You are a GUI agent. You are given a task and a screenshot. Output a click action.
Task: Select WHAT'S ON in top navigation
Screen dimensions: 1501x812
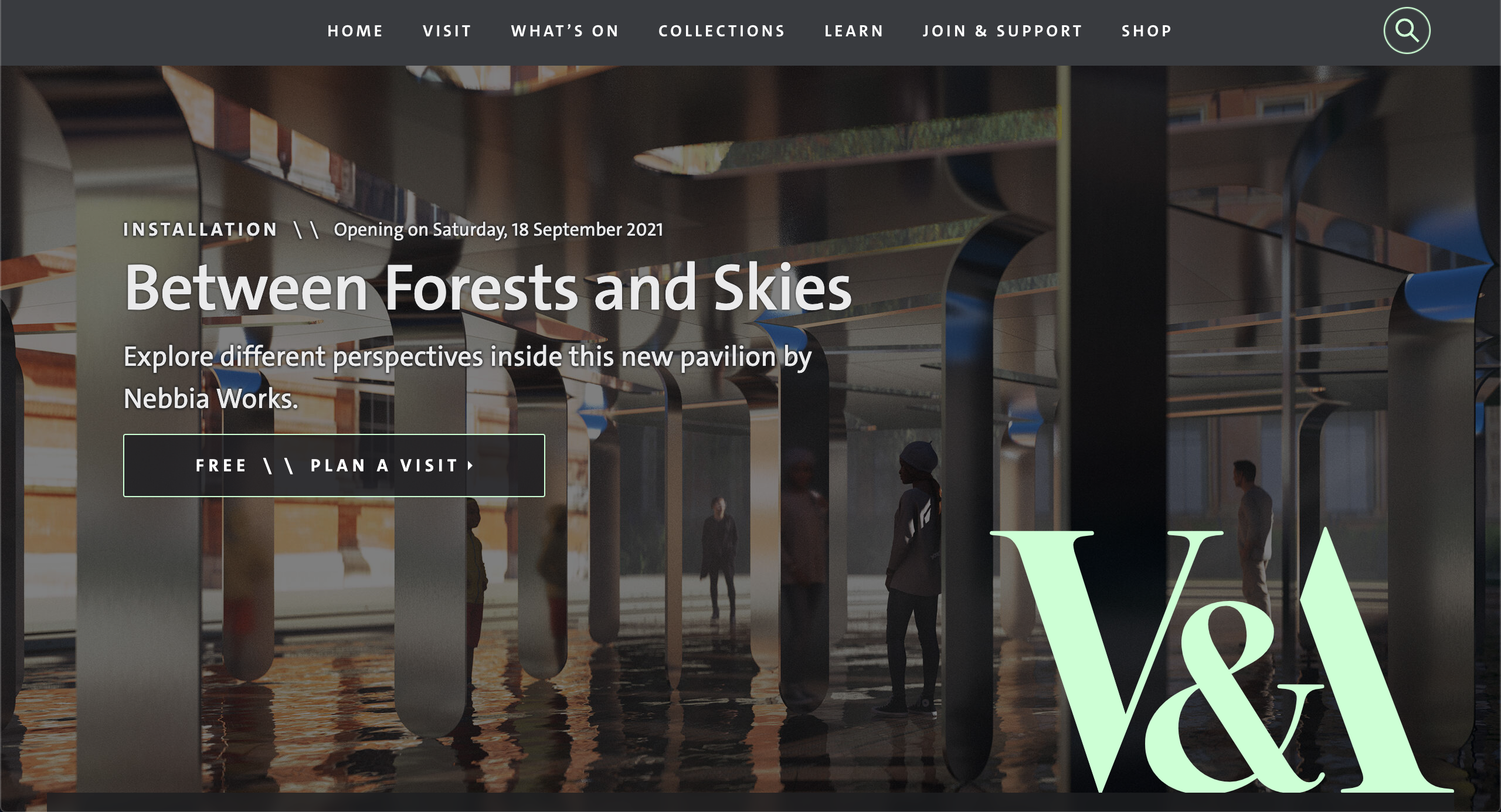[x=565, y=31]
